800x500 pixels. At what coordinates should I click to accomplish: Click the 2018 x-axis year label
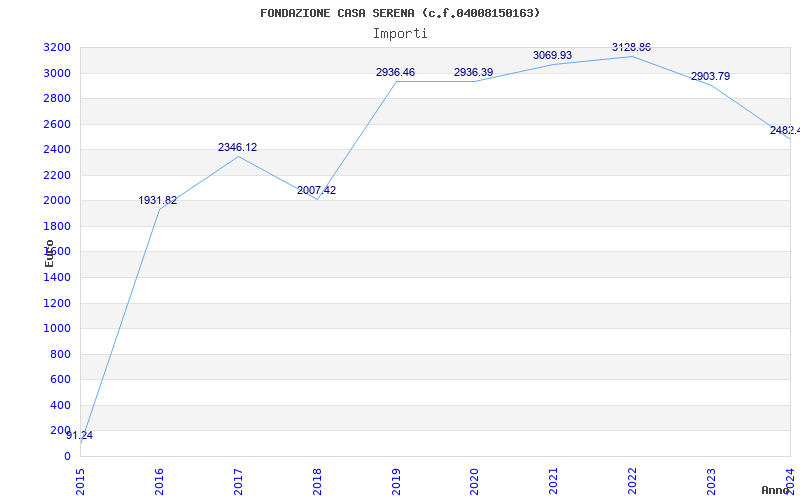click(317, 481)
